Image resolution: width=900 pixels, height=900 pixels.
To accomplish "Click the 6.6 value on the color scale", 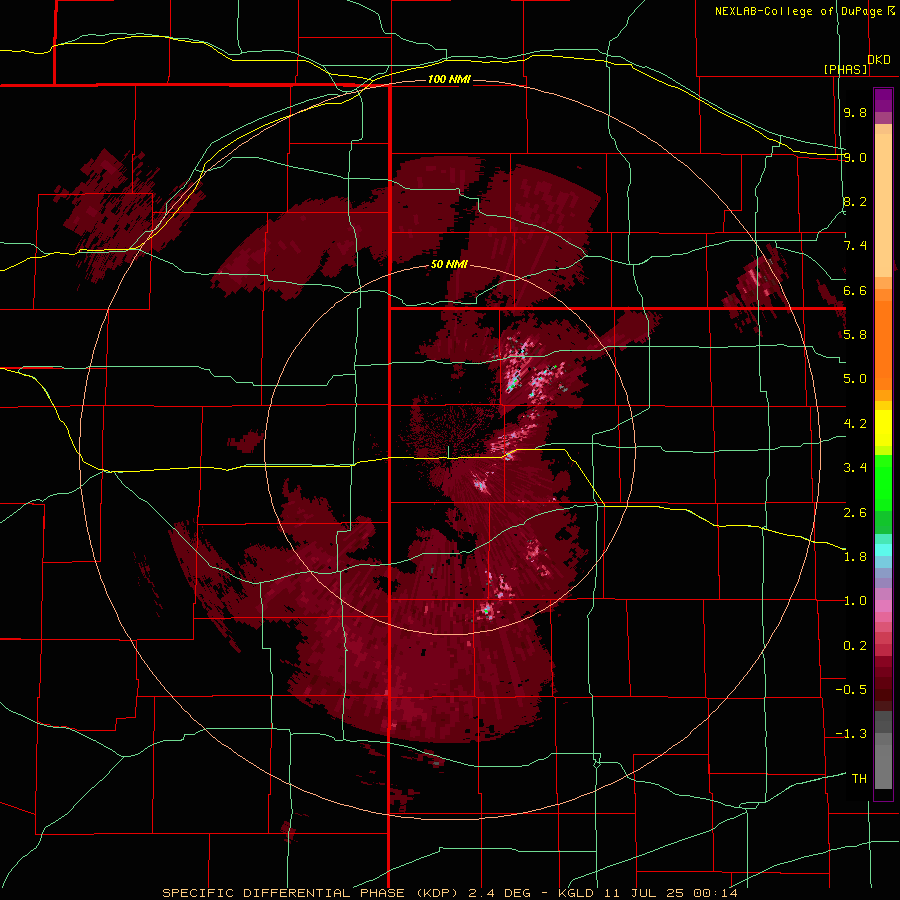I will [x=855, y=290].
